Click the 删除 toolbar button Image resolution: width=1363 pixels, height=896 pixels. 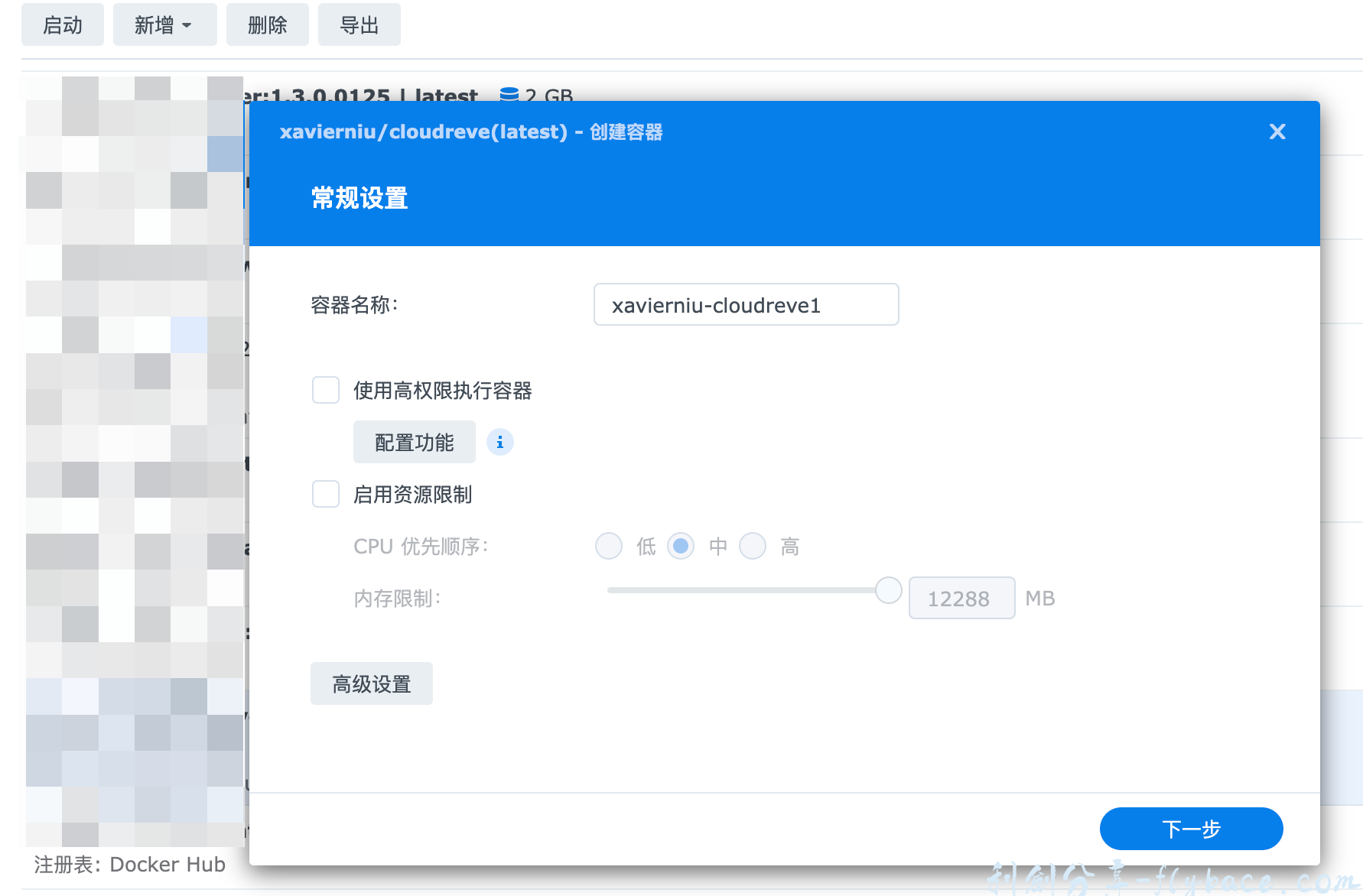coord(267,24)
